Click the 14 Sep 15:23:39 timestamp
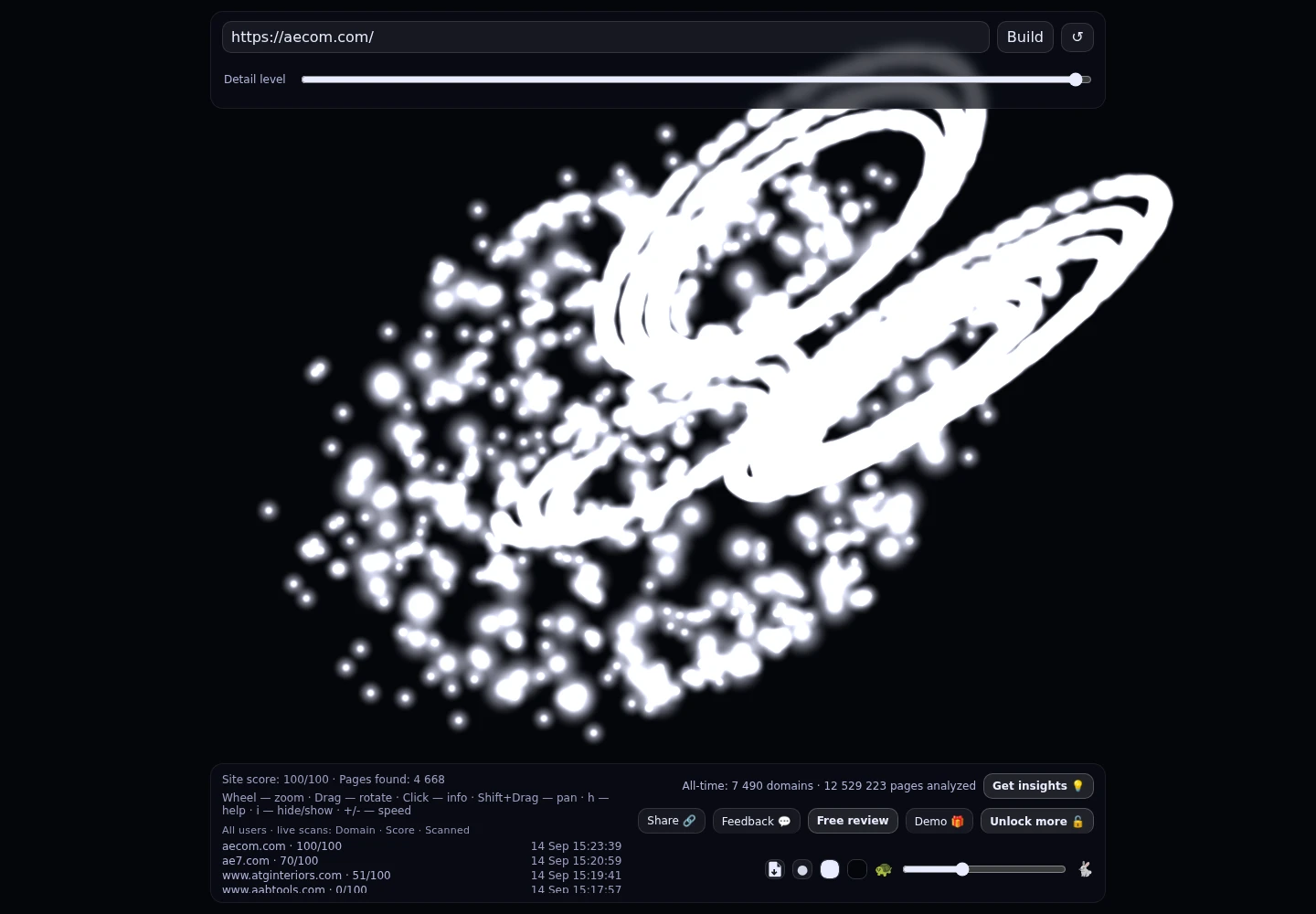This screenshot has width=1316, height=914. pyautogui.click(x=576, y=846)
